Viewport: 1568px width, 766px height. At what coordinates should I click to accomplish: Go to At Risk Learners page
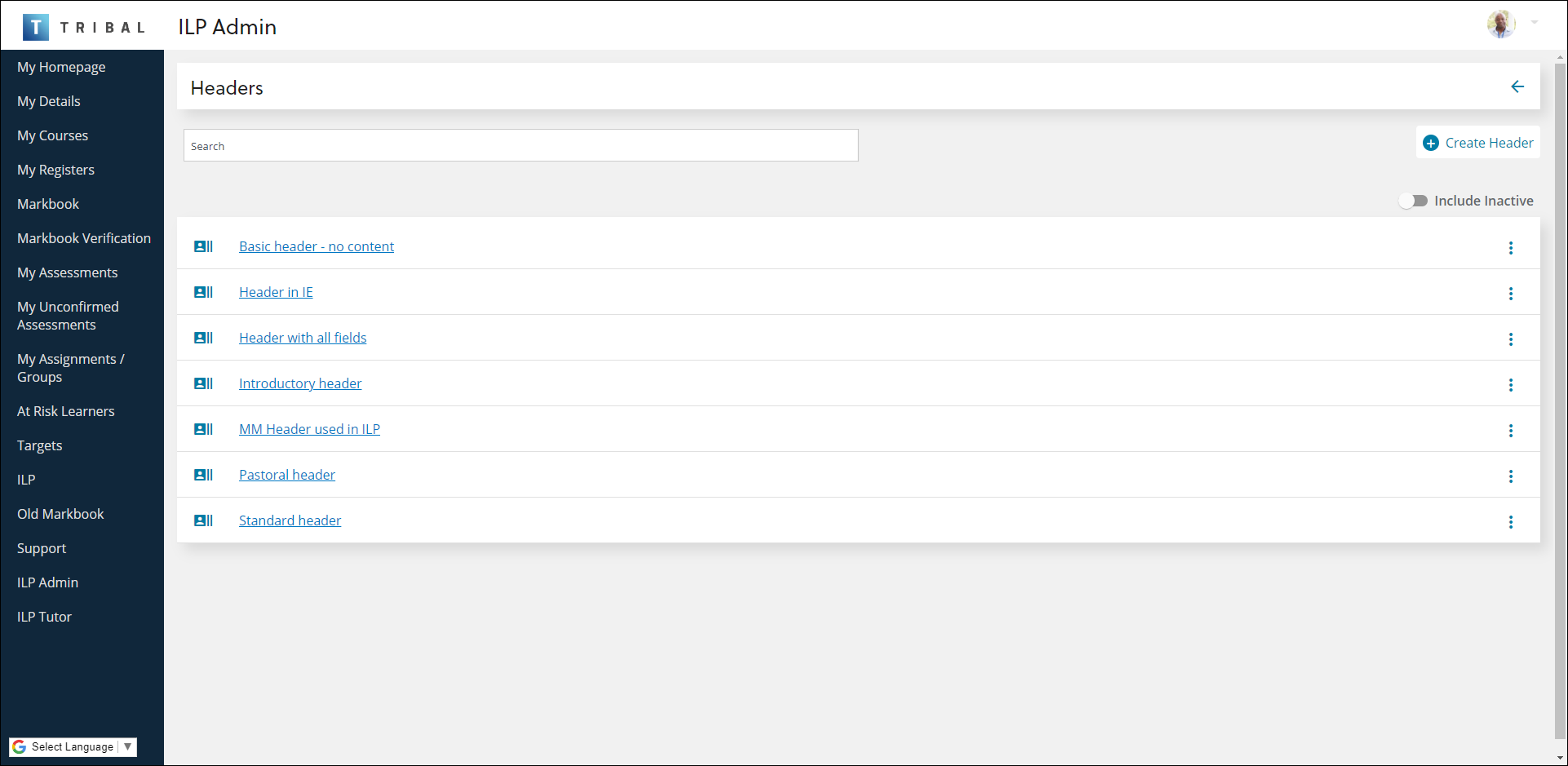click(x=66, y=411)
